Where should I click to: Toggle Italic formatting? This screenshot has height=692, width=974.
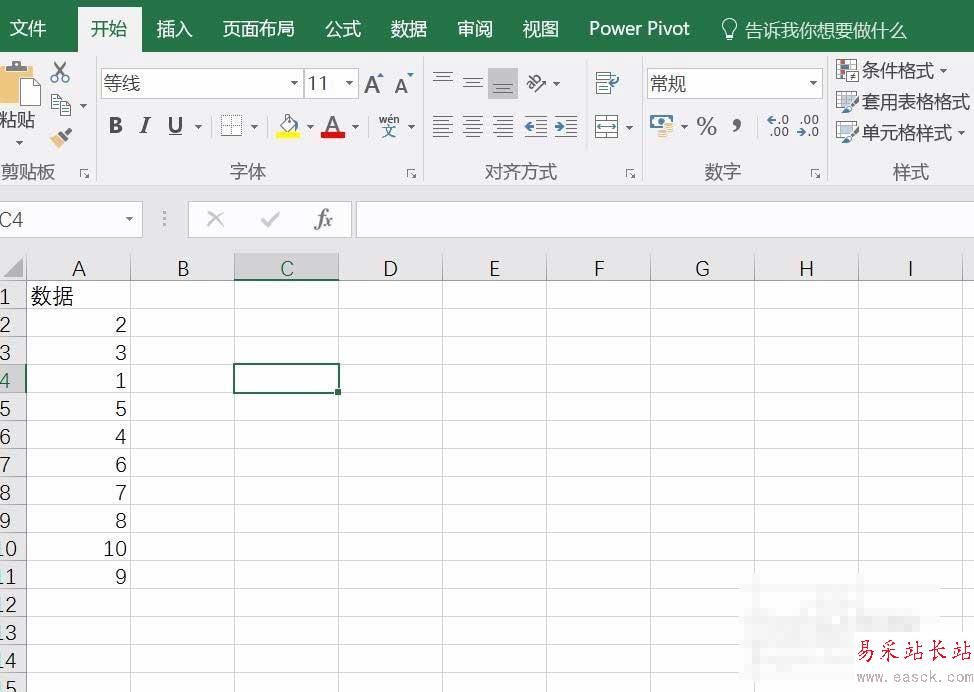(x=145, y=126)
